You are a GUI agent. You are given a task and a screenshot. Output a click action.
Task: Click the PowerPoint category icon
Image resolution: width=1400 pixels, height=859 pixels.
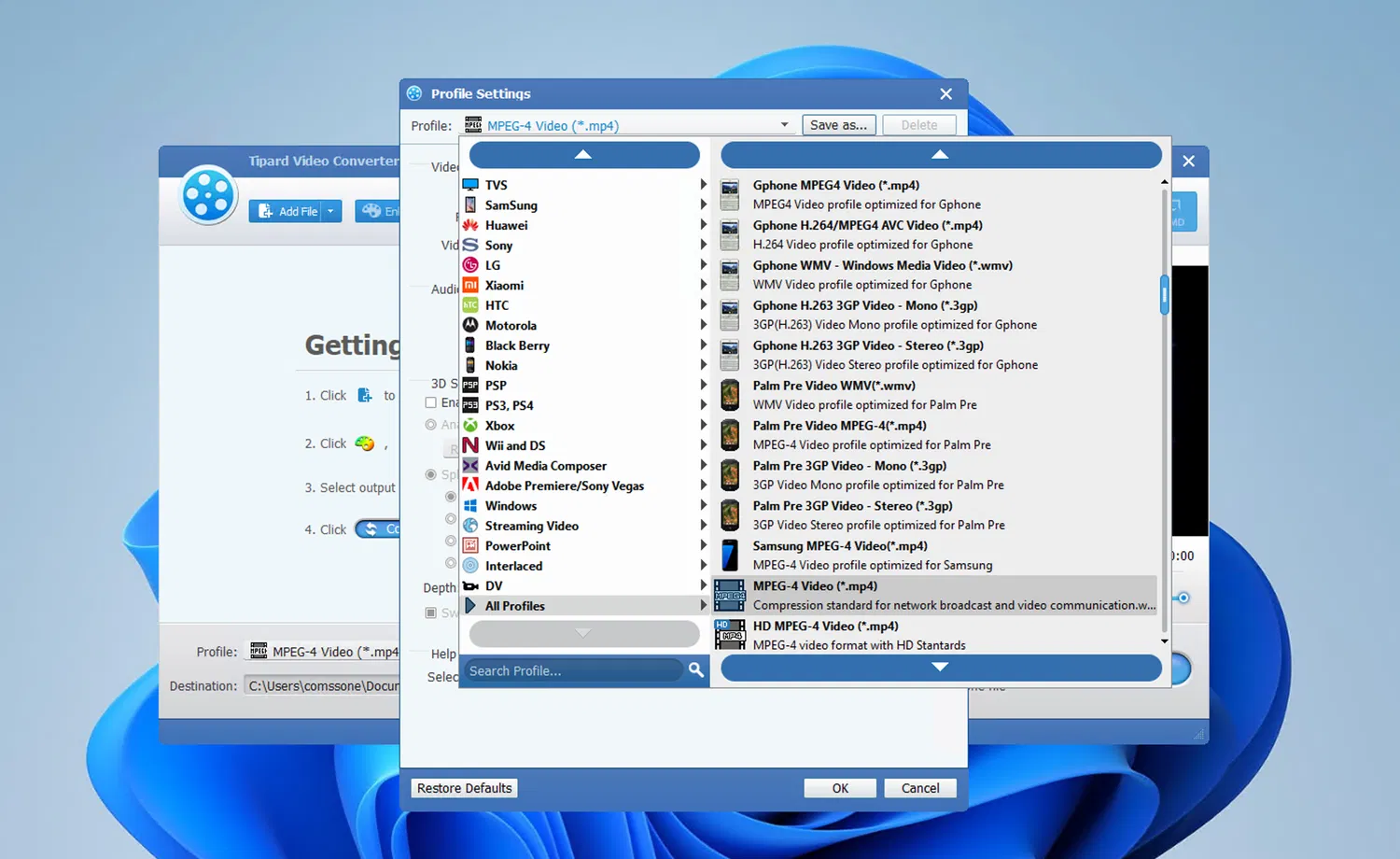[x=470, y=546]
